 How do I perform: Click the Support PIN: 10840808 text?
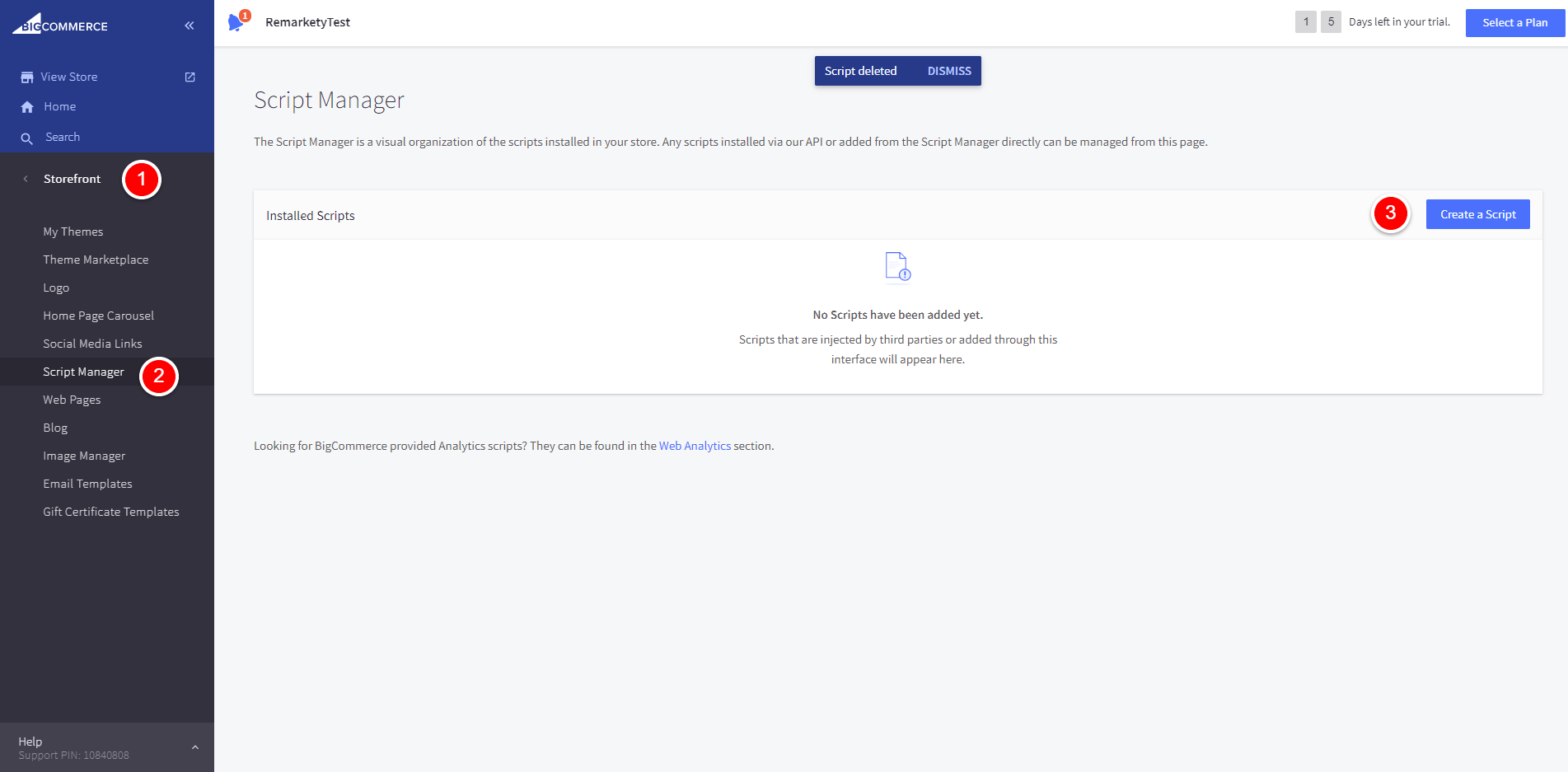click(x=74, y=756)
